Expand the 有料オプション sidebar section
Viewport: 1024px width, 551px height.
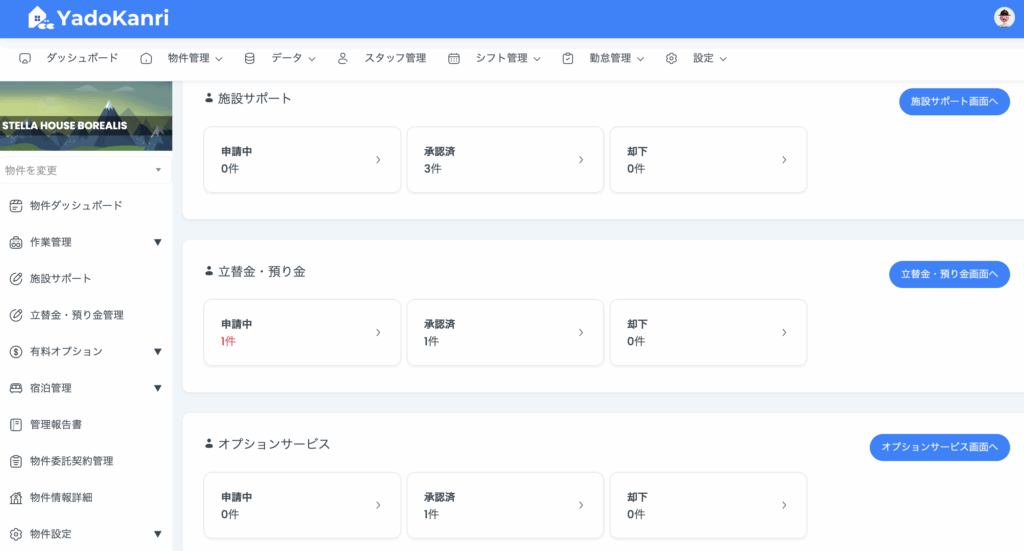(157, 352)
